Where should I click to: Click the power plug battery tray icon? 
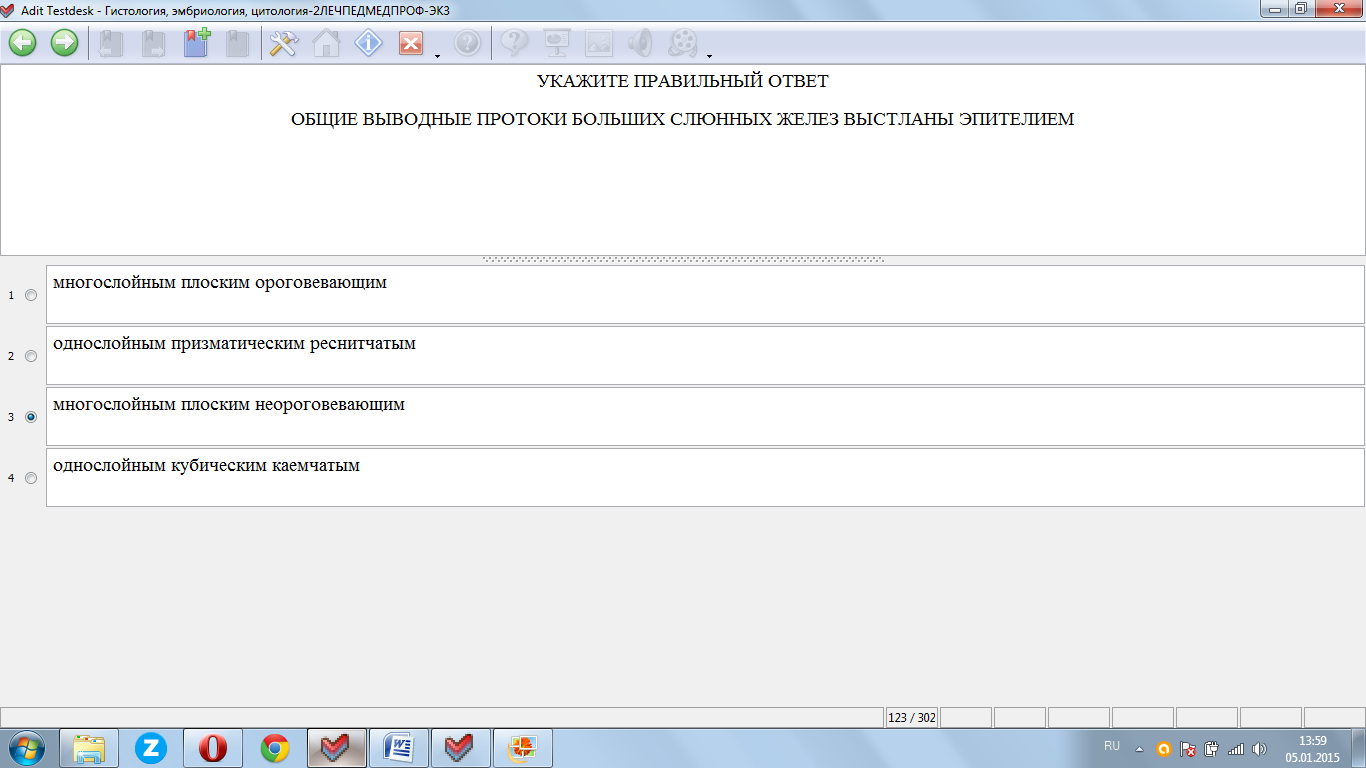tap(1212, 749)
